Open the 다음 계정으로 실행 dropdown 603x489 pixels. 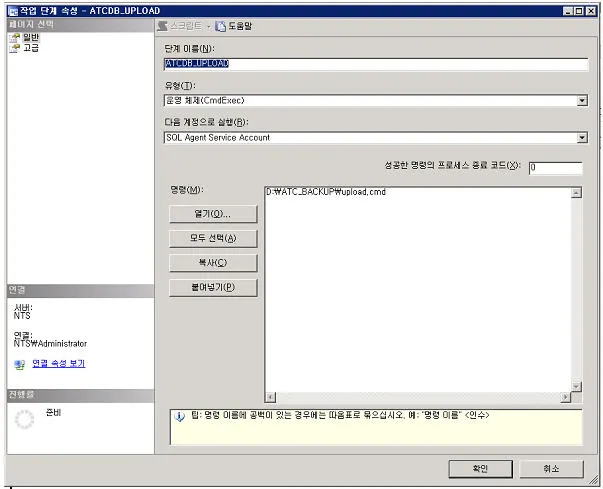(581, 138)
